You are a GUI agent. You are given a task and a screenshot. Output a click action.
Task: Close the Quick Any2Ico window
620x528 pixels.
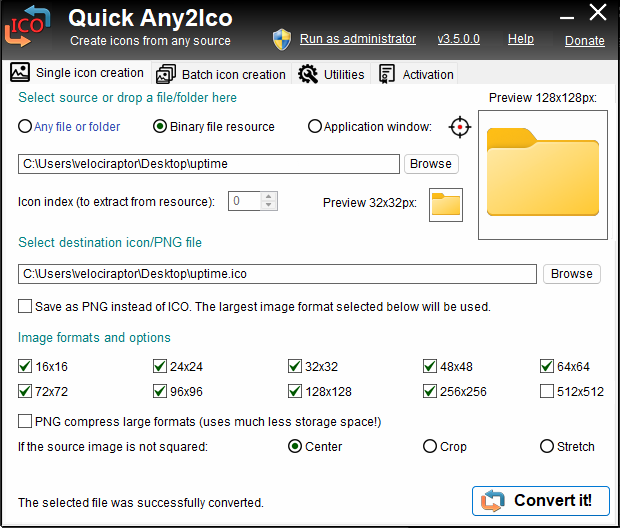click(x=598, y=13)
